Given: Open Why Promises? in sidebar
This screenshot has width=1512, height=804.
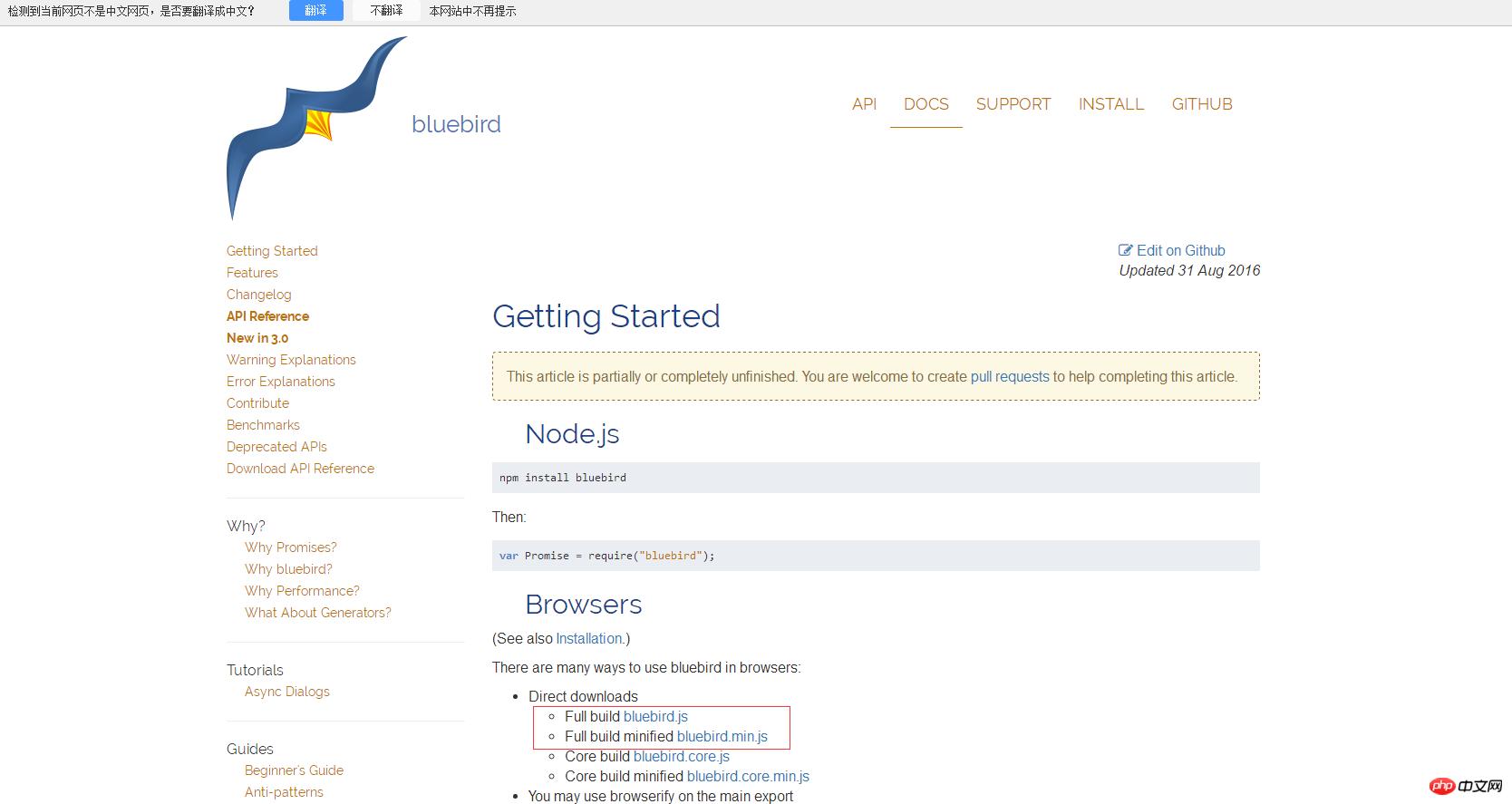Looking at the screenshot, I should coord(290,547).
